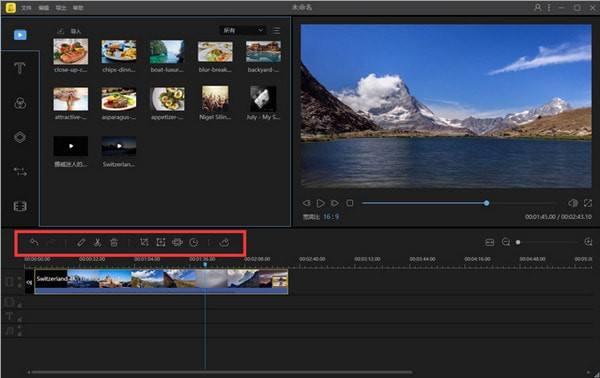
Task: Open the Transitions panel with arrows icon
Action: point(20,171)
